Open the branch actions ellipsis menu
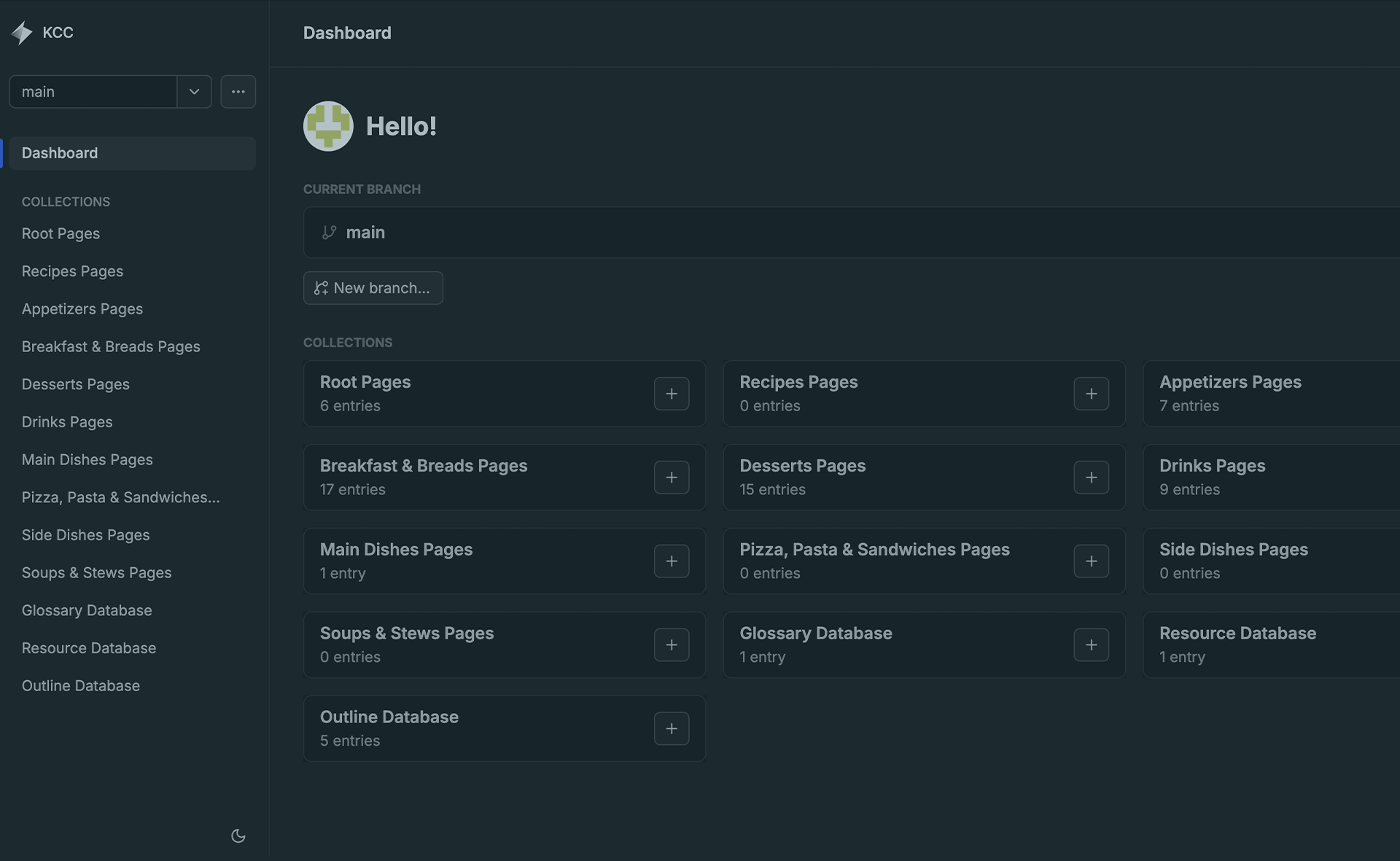 click(x=238, y=92)
